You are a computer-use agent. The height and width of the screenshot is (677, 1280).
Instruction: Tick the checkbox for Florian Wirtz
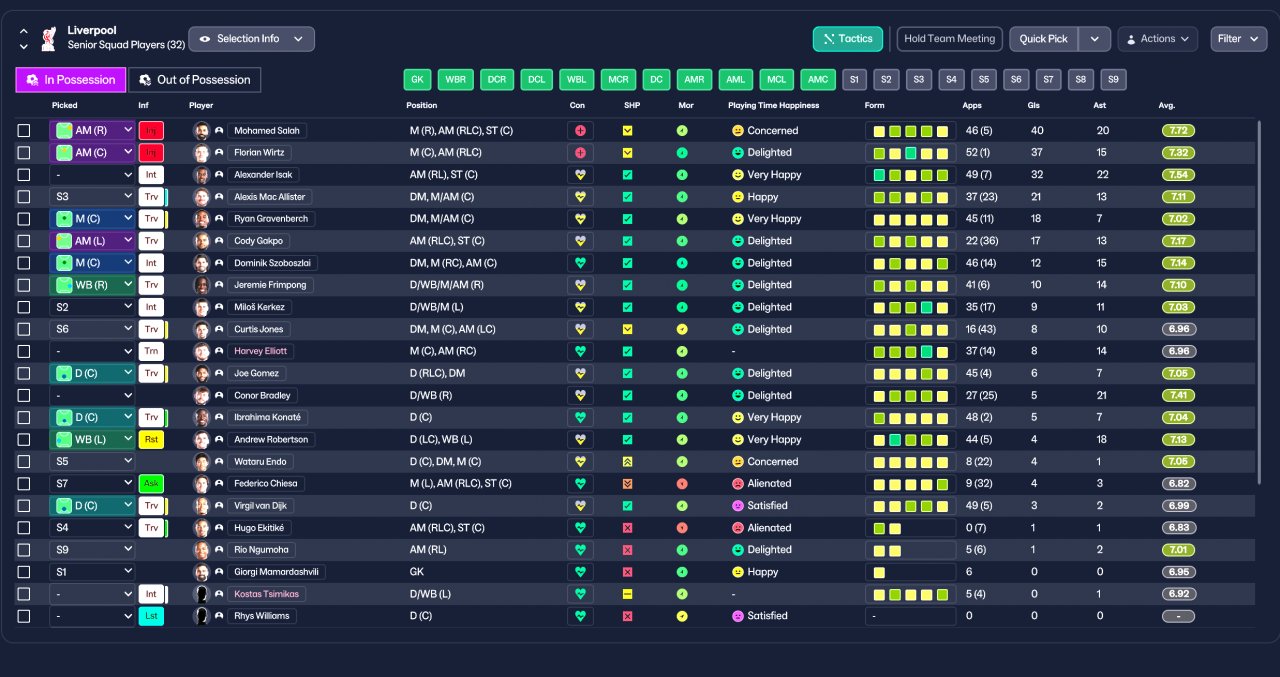point(24,152)
